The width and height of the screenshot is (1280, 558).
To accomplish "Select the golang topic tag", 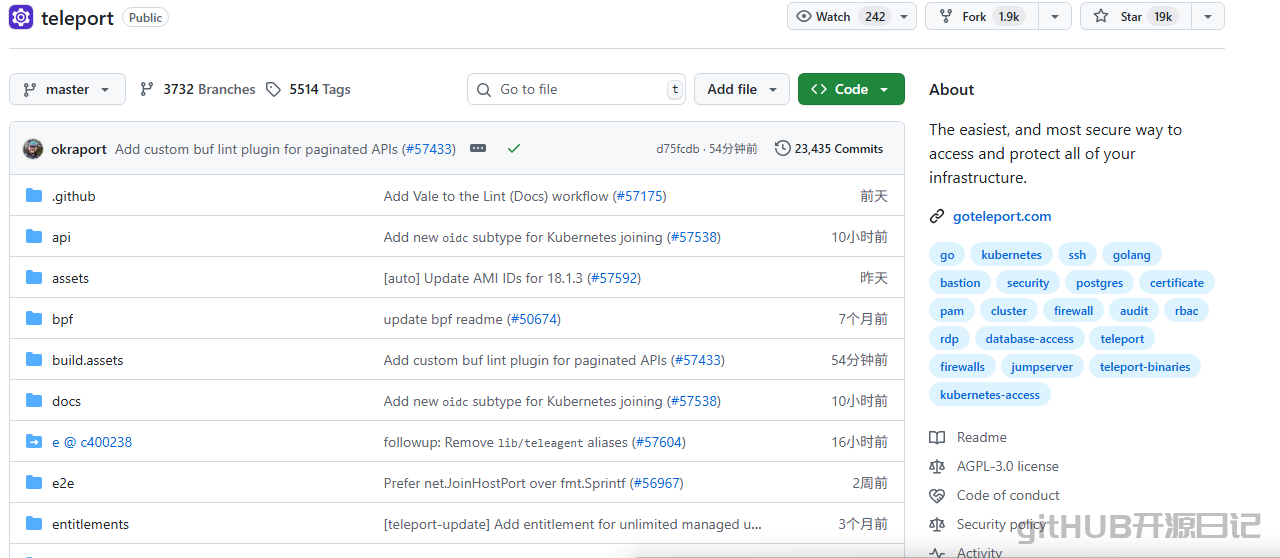I will [1132, 255].
